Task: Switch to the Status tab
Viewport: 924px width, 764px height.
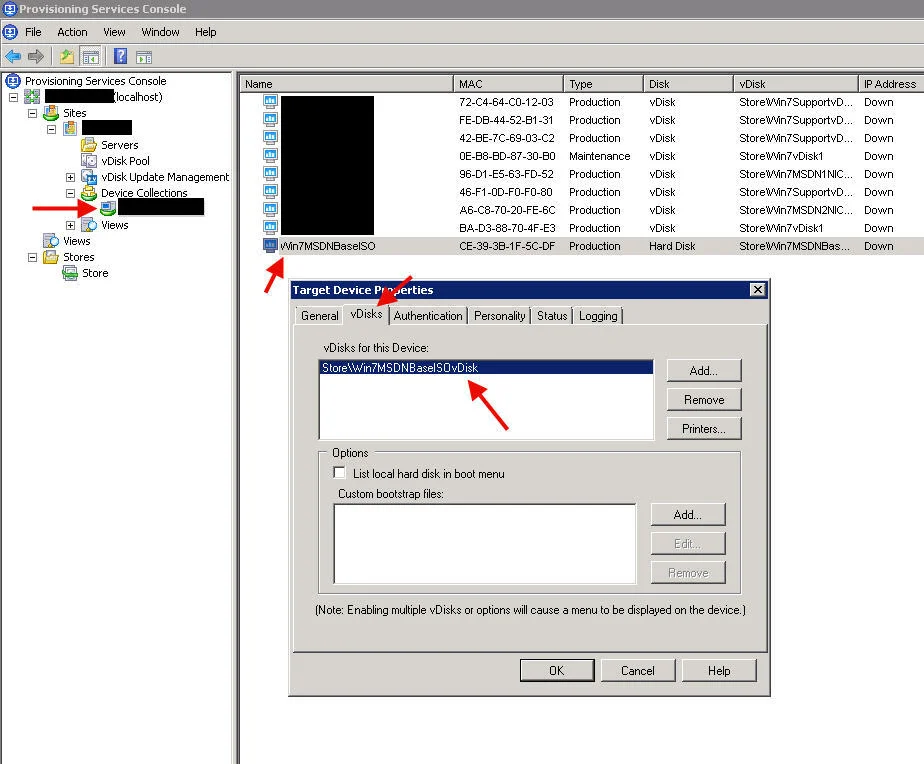Action: click(552, 316)
